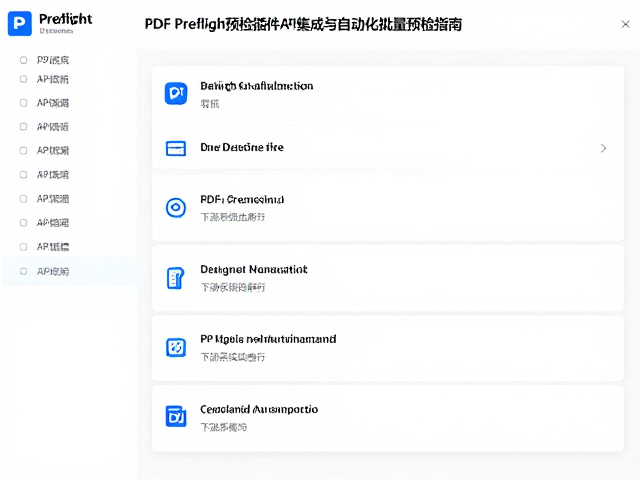Select the circle of the AP entry directly under "PD"
The image size is (640, 480).
click(x=24, y=79)
